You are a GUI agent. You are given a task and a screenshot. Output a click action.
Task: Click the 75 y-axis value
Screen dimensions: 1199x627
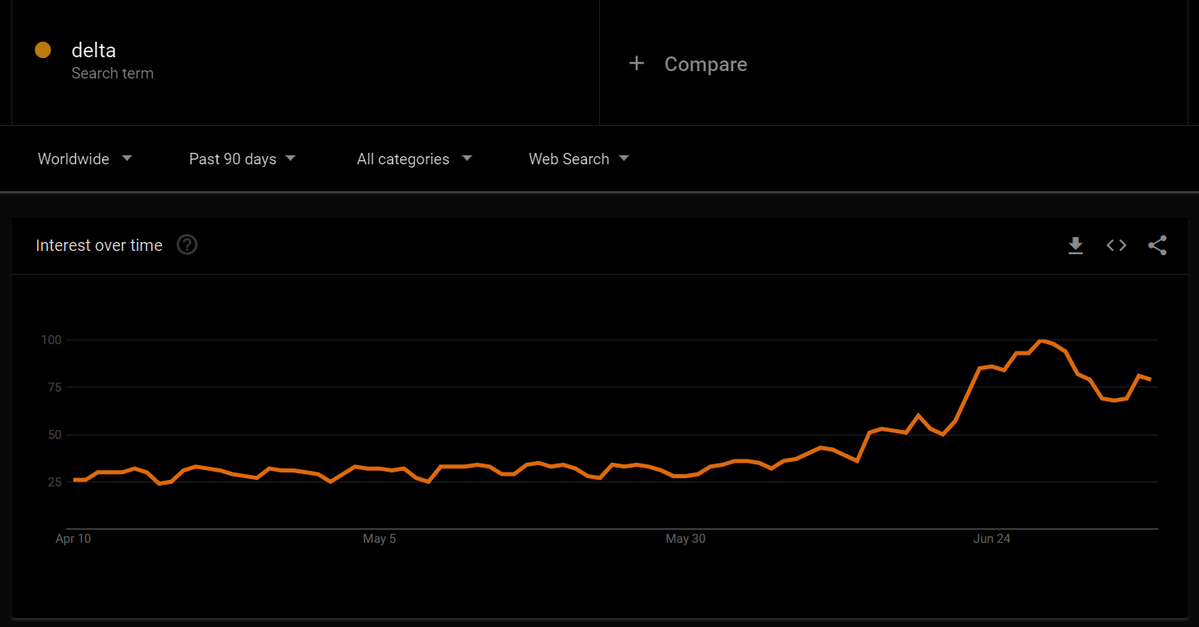(x=54, y=387)
